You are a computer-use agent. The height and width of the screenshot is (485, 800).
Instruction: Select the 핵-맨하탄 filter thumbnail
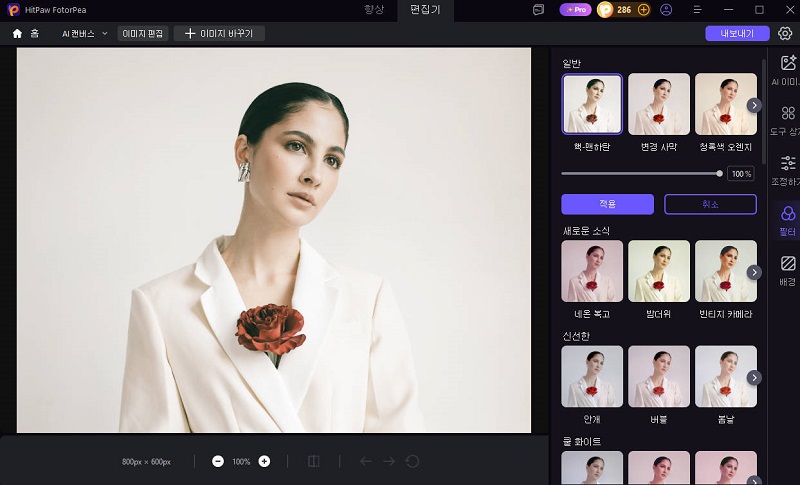point(592,104)
